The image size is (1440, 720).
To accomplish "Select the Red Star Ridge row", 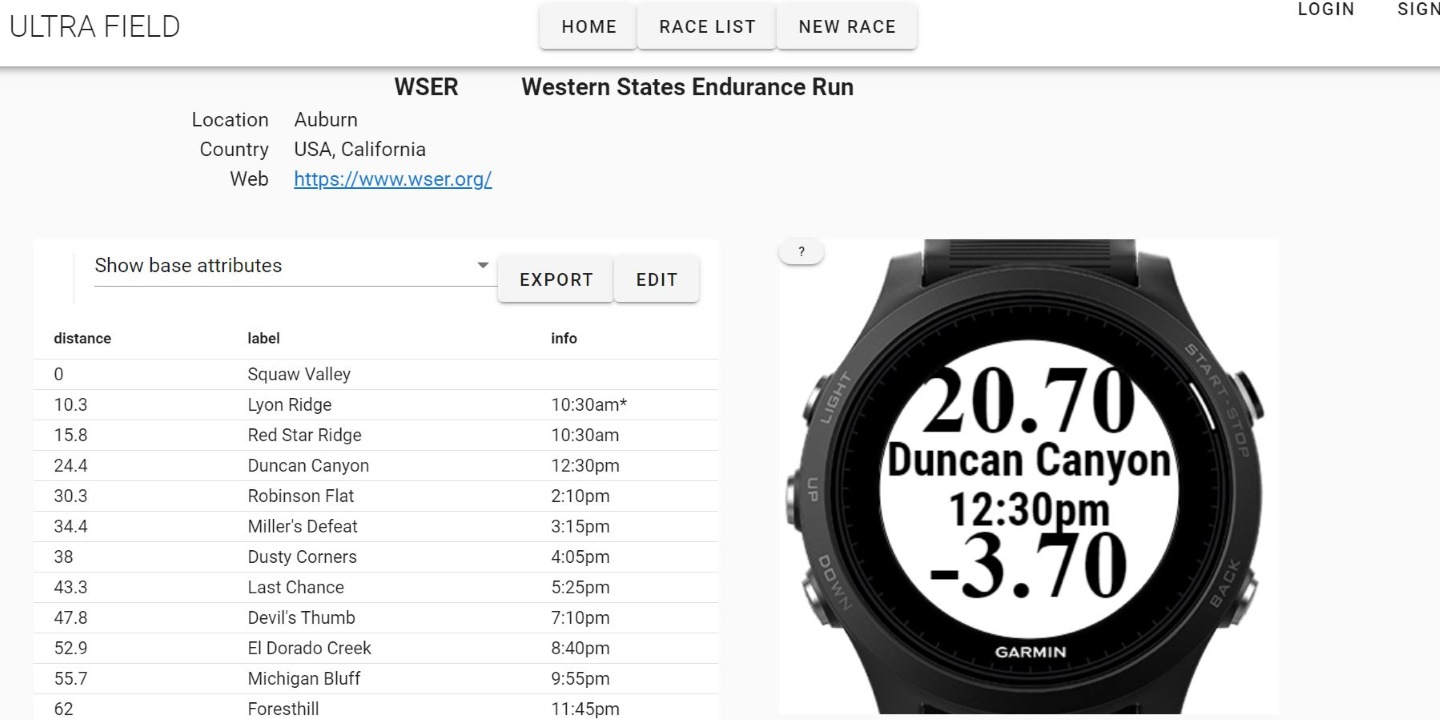I will point(376,435).
